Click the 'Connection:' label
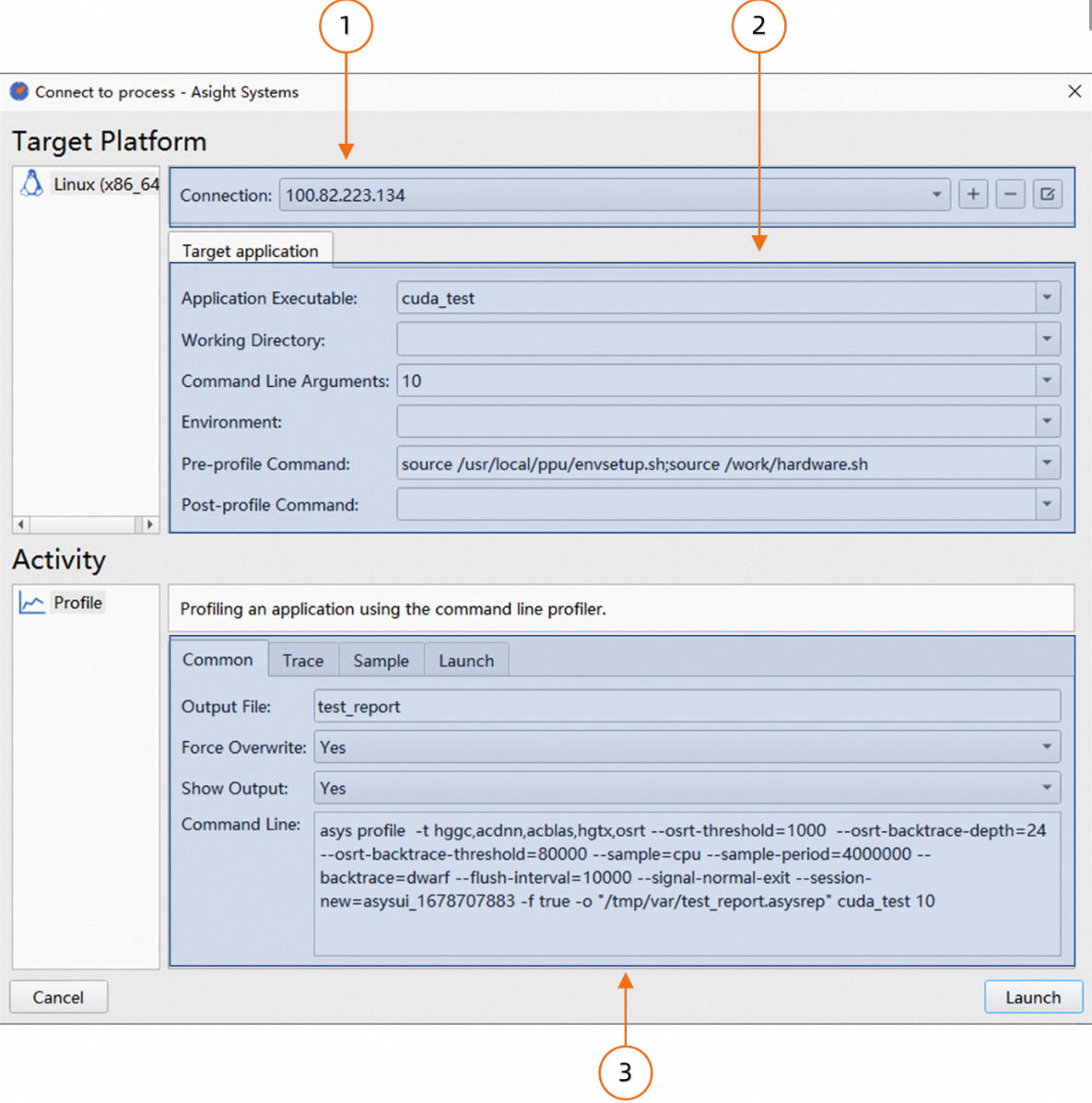This screenshot has width=1092, height=1103. (226, 195)
